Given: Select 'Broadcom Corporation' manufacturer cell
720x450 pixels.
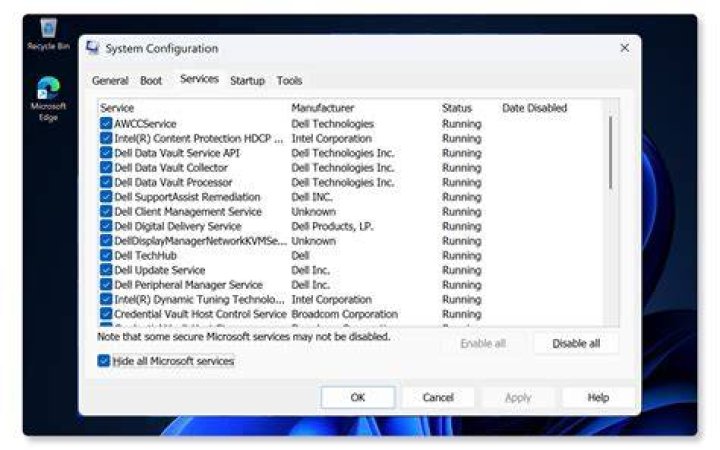Looking at the screenshot, I should click(x=344, y=314).
